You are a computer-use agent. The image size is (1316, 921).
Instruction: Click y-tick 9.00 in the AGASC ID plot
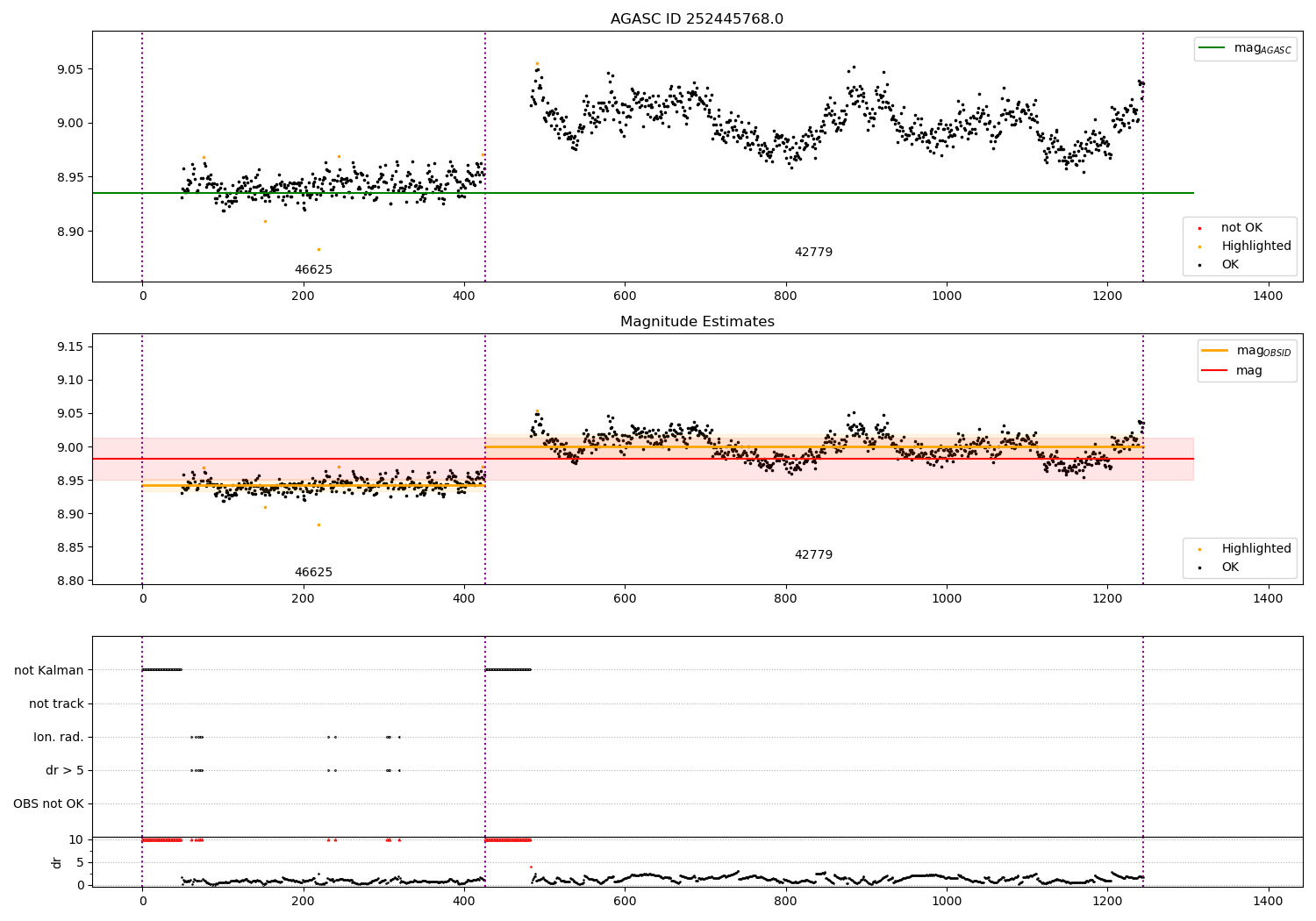click(x=70, y=123)
